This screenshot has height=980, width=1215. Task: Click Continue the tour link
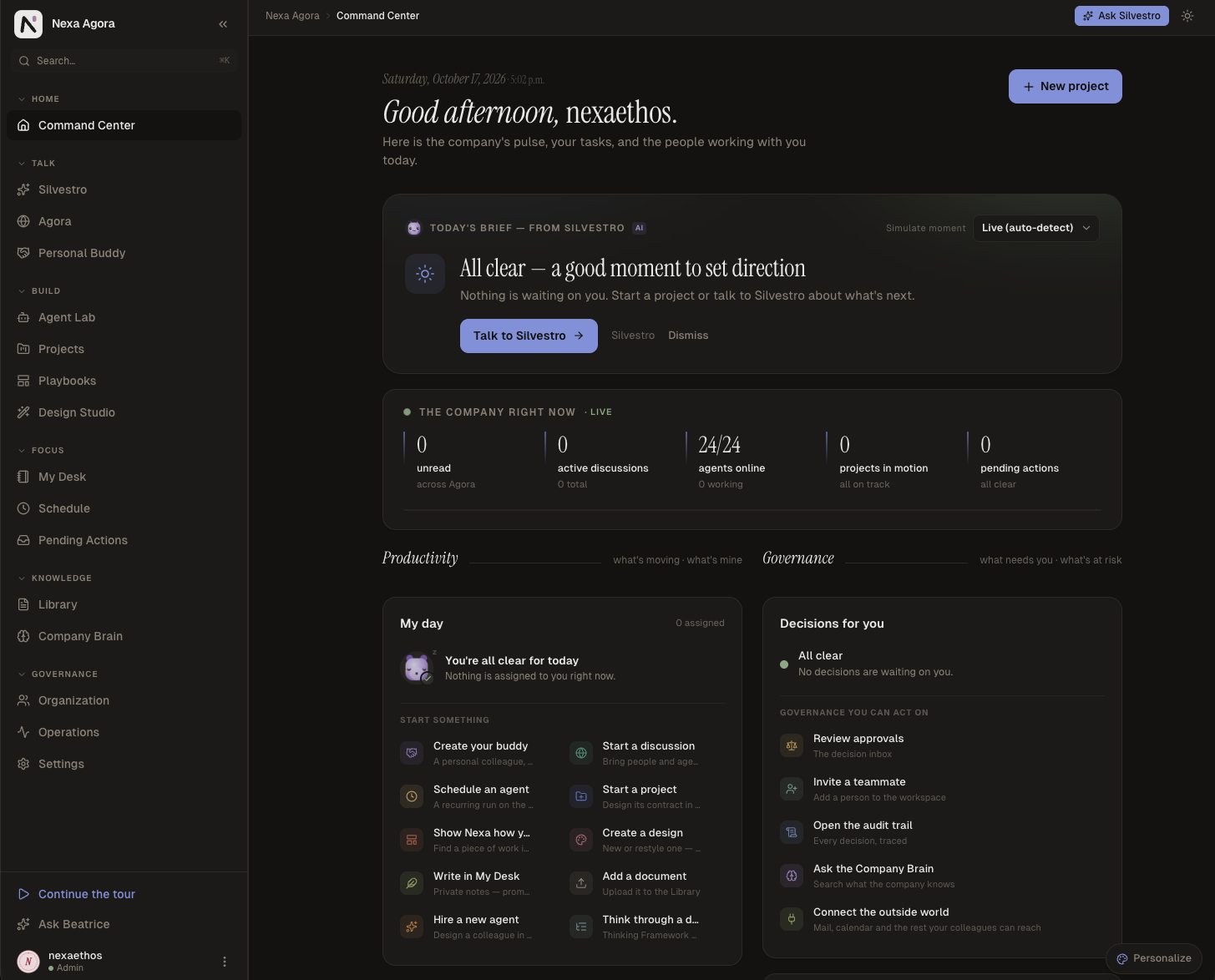click(87, 894)
